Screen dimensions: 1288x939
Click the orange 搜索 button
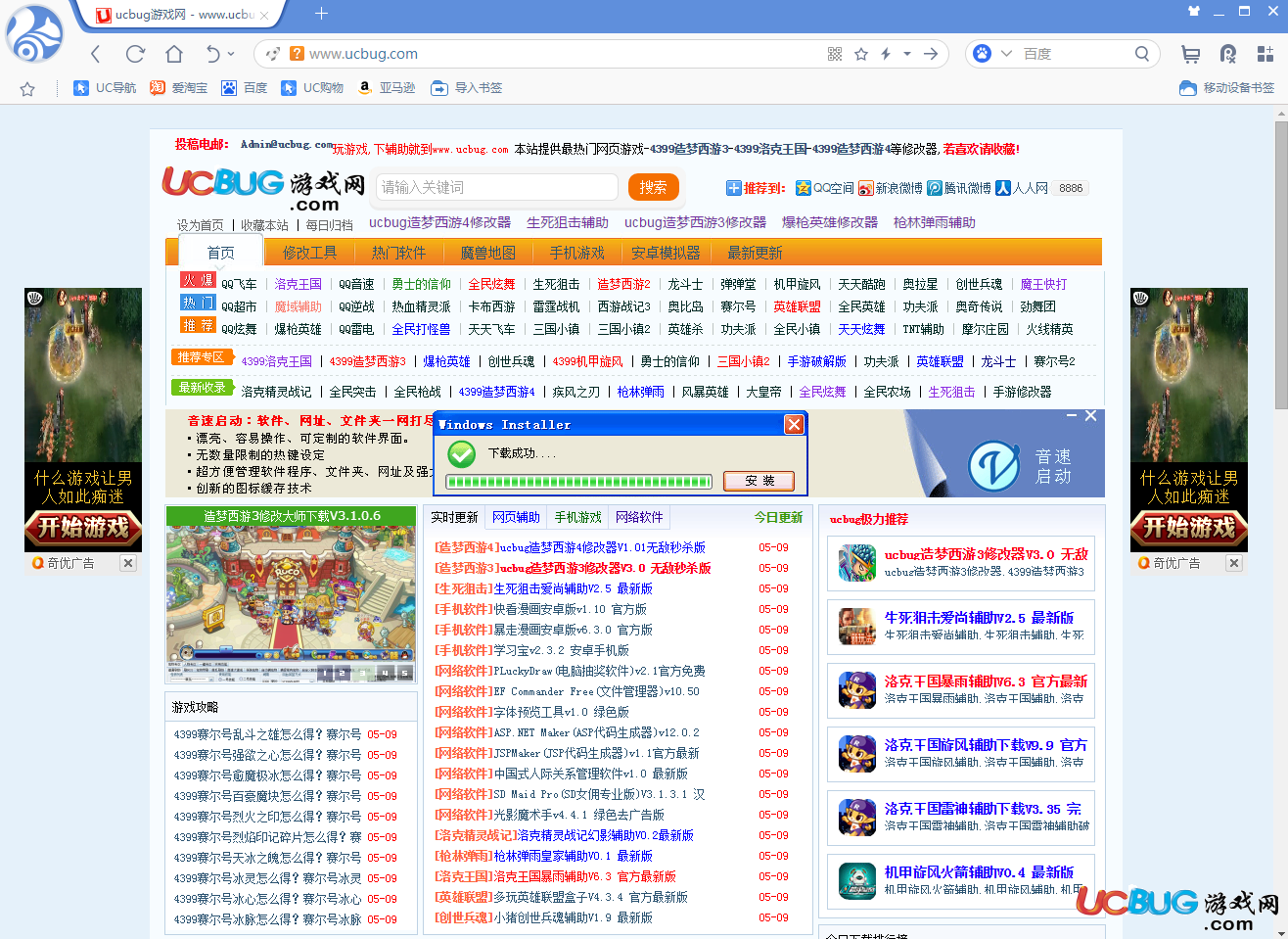(x=653, y=187)
